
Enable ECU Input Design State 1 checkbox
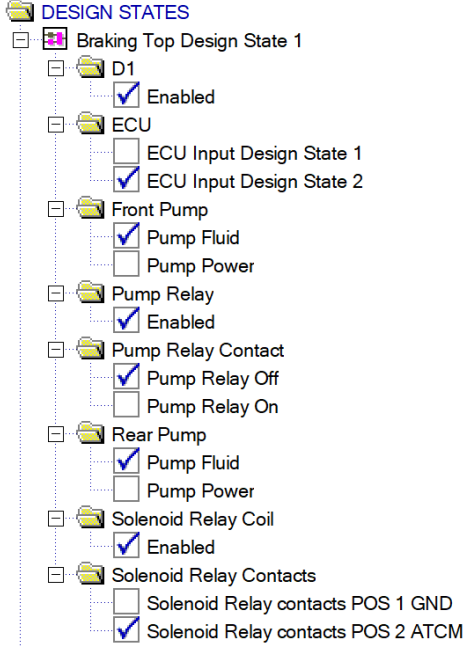[126, 152]
